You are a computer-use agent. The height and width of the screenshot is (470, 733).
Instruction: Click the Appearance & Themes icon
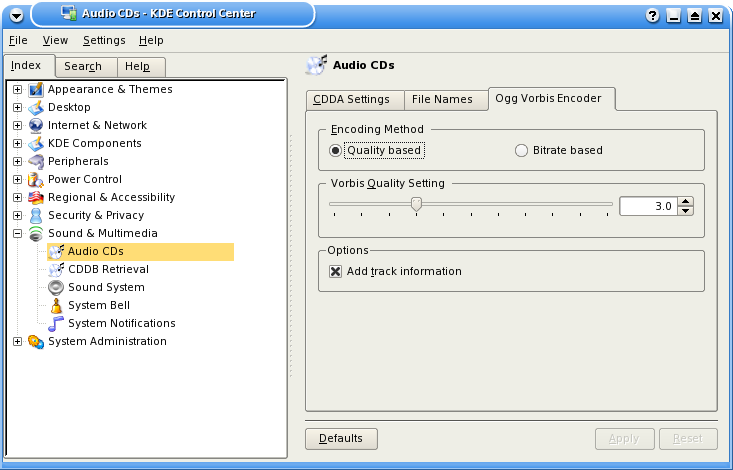coord(36,89)
